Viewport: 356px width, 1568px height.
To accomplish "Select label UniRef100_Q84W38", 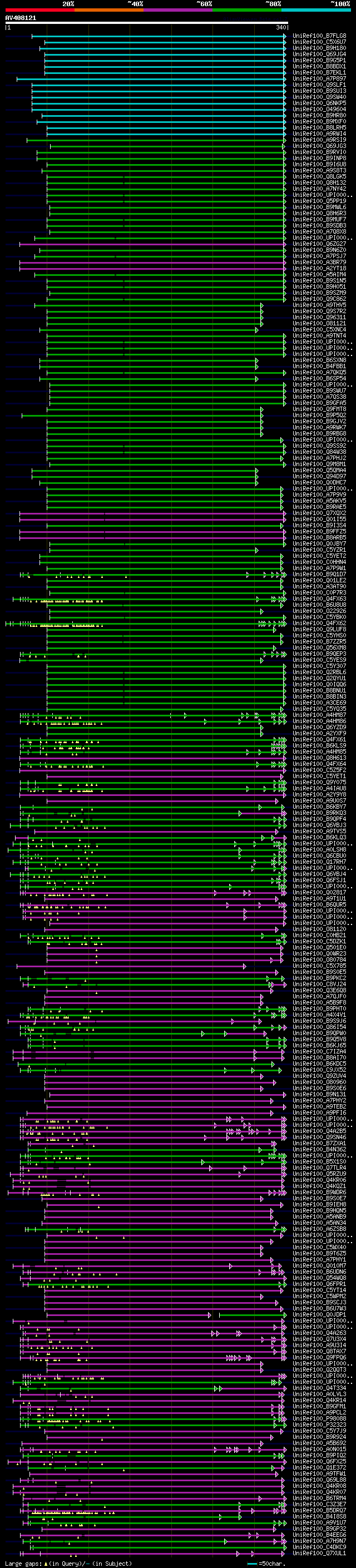I will point(319,452).
